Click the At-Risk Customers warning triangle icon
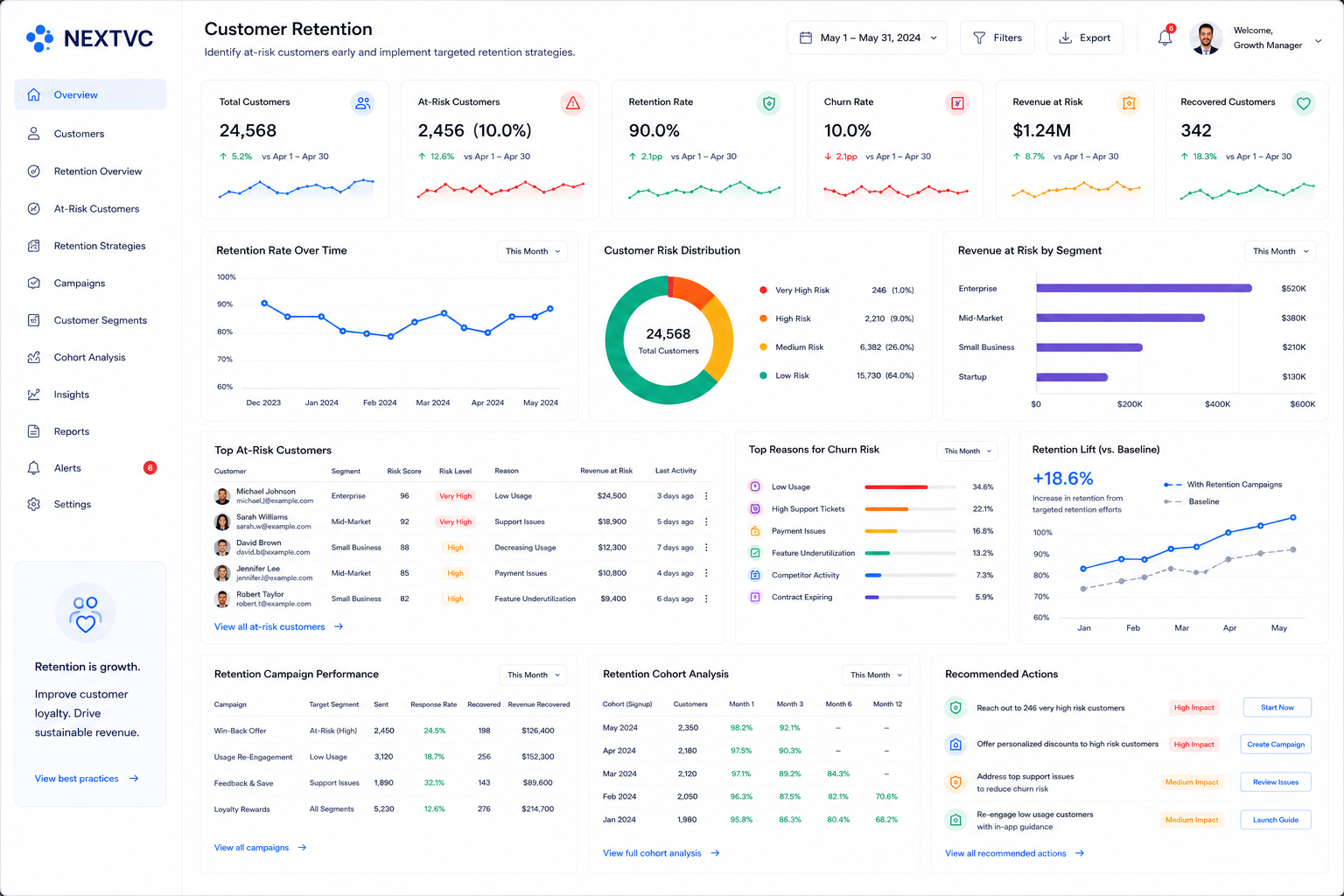This screenshot has height=896, width=1344. pyautogui.click(x=572, y=103)
